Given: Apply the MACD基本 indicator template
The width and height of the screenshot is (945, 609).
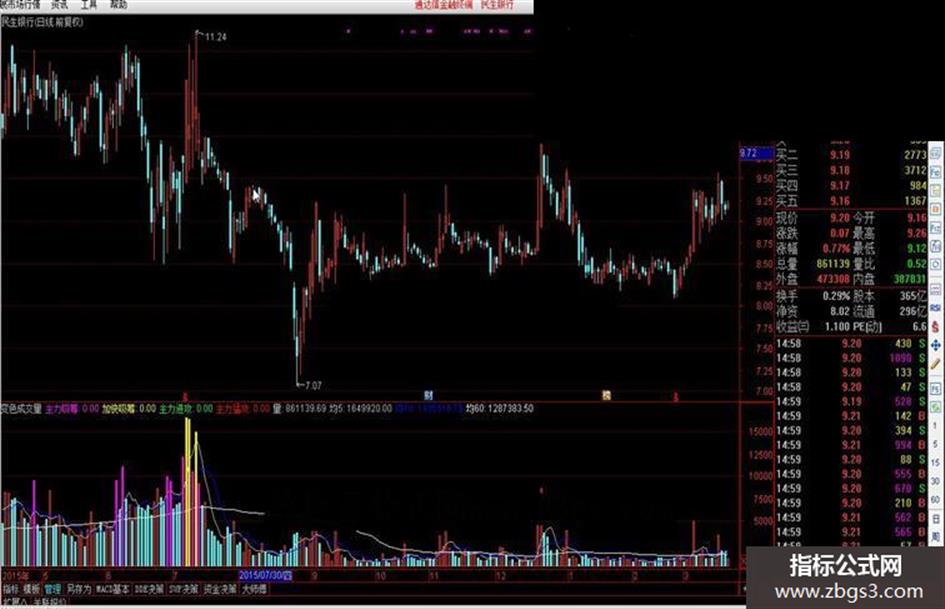Looking at the screenshot, I should pyautogui.click(x=113, y=589).
